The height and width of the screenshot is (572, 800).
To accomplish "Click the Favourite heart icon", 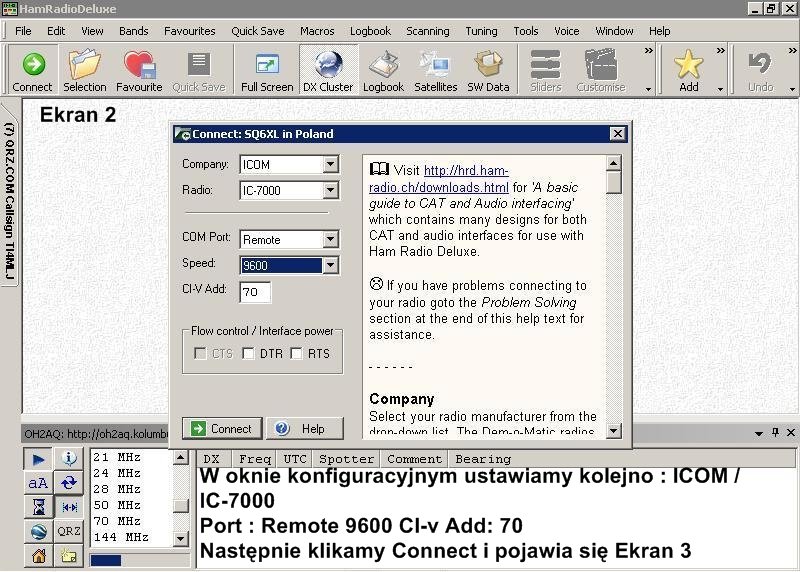I will click(139, 70).
